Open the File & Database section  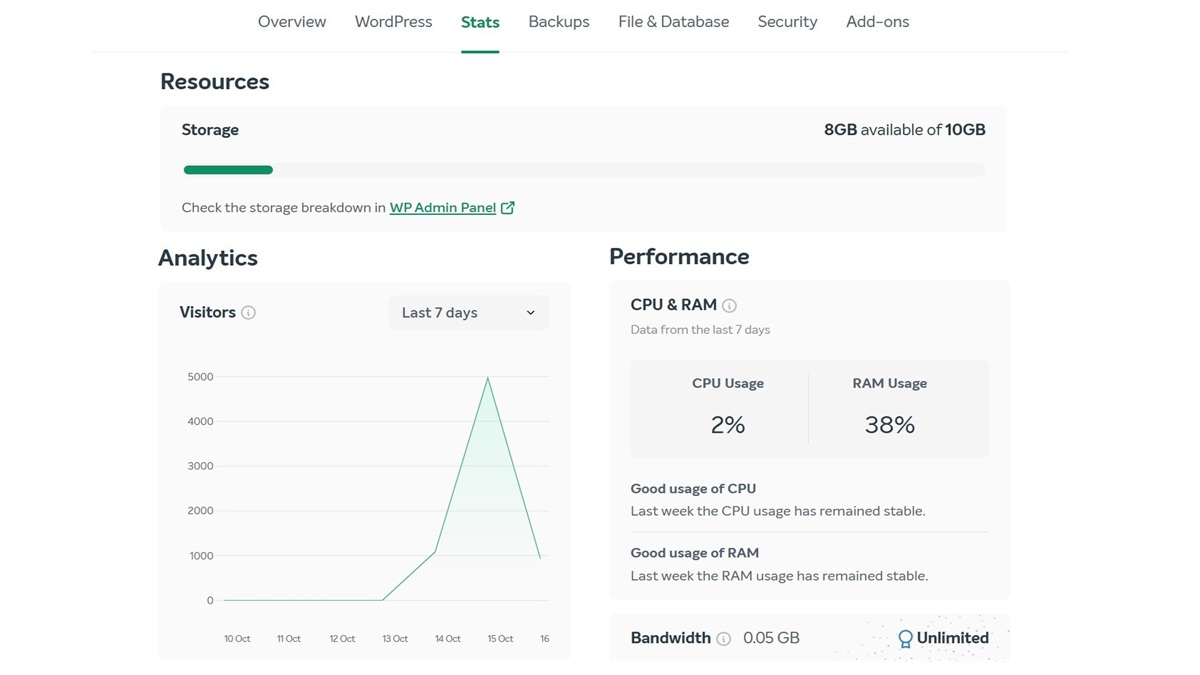[673, 21]
